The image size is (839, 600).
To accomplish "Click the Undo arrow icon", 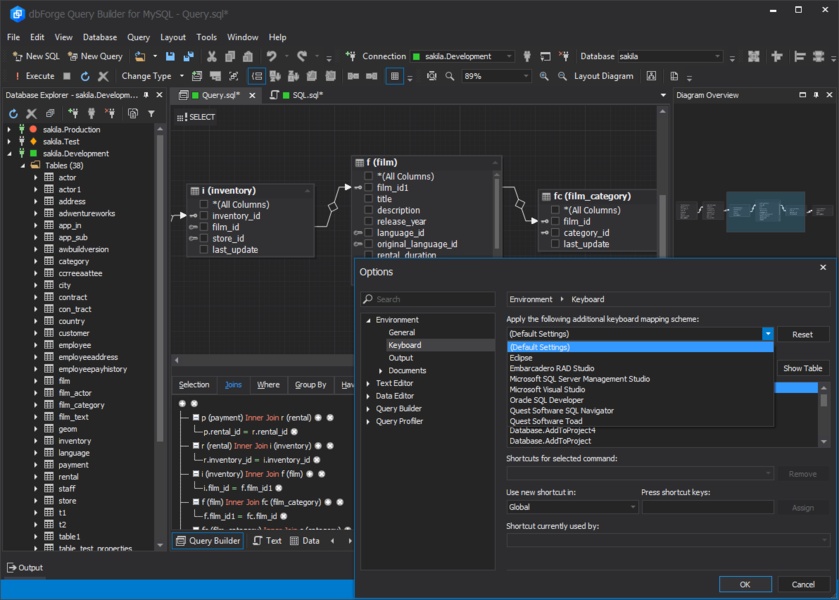I will 271,56.
